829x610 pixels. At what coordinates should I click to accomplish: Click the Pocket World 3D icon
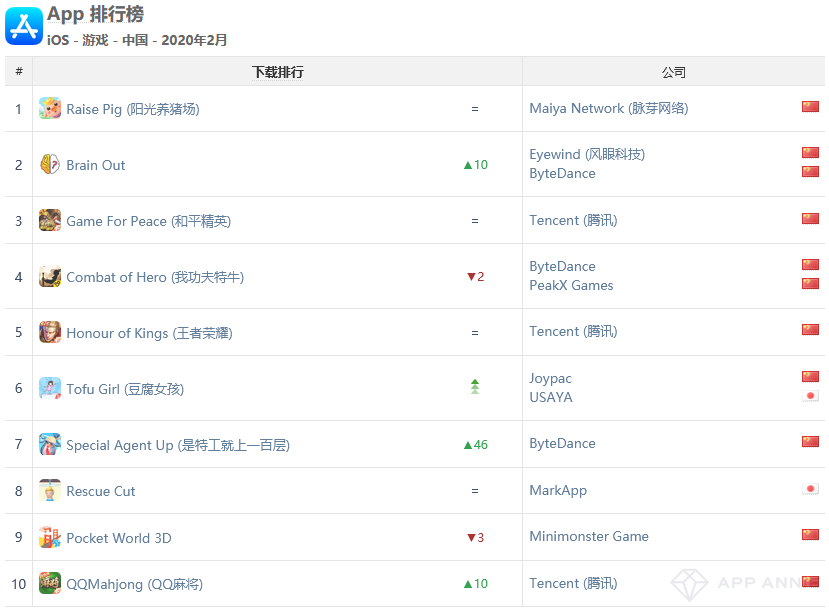[50, 538]
